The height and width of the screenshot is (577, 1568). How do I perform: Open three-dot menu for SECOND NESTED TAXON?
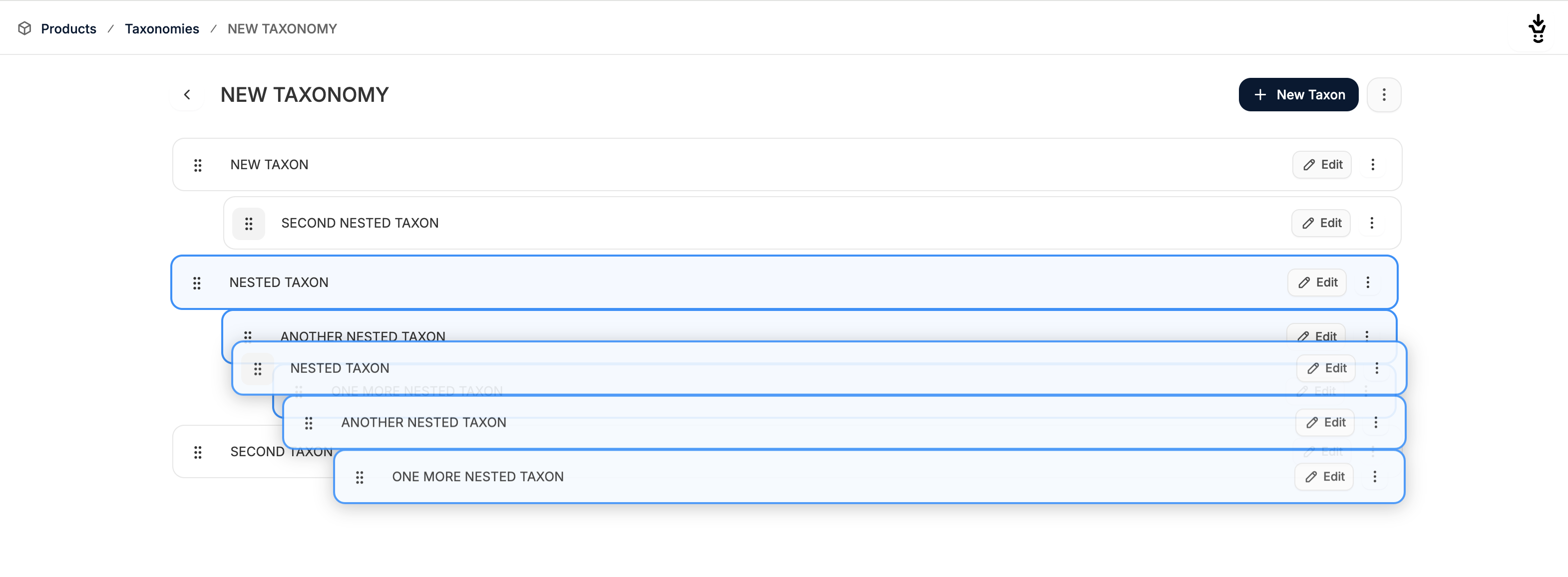click(x=1371, y=224)
